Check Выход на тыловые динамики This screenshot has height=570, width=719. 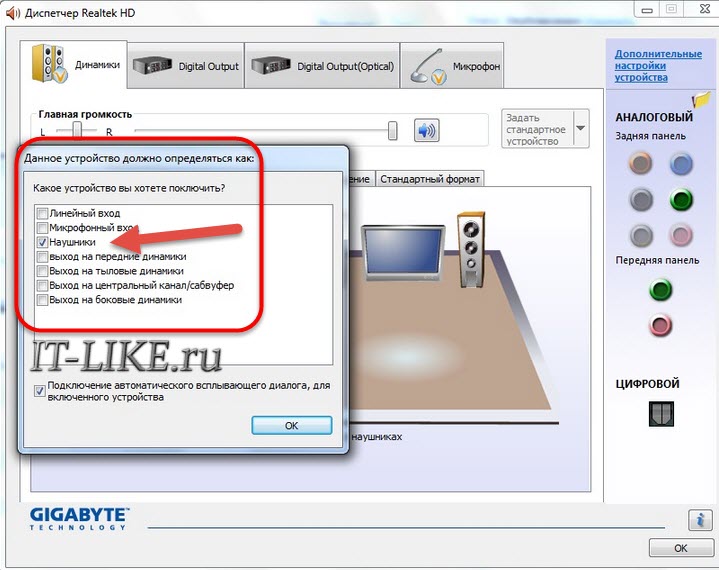point(42,271)
